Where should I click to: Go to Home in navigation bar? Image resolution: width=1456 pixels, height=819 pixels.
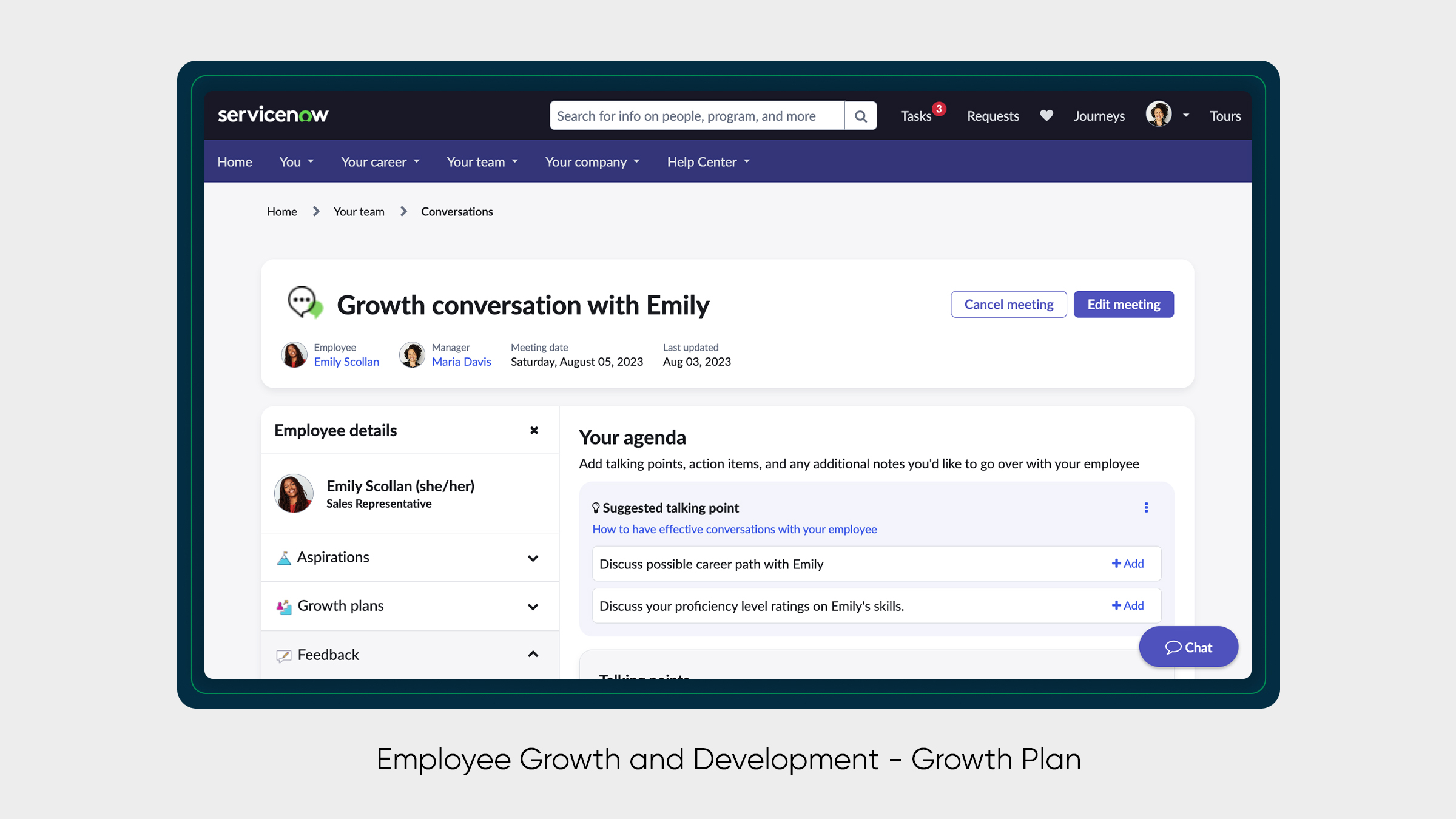[235, 162]
